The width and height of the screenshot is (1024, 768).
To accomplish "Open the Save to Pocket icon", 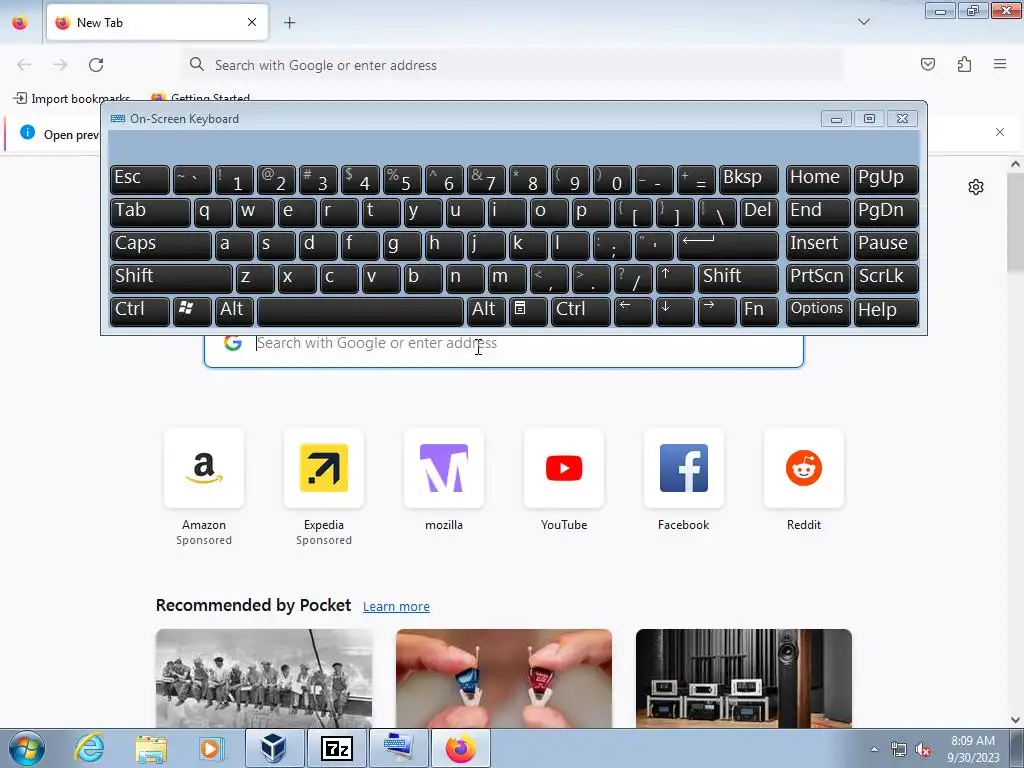I will (927, 64).
